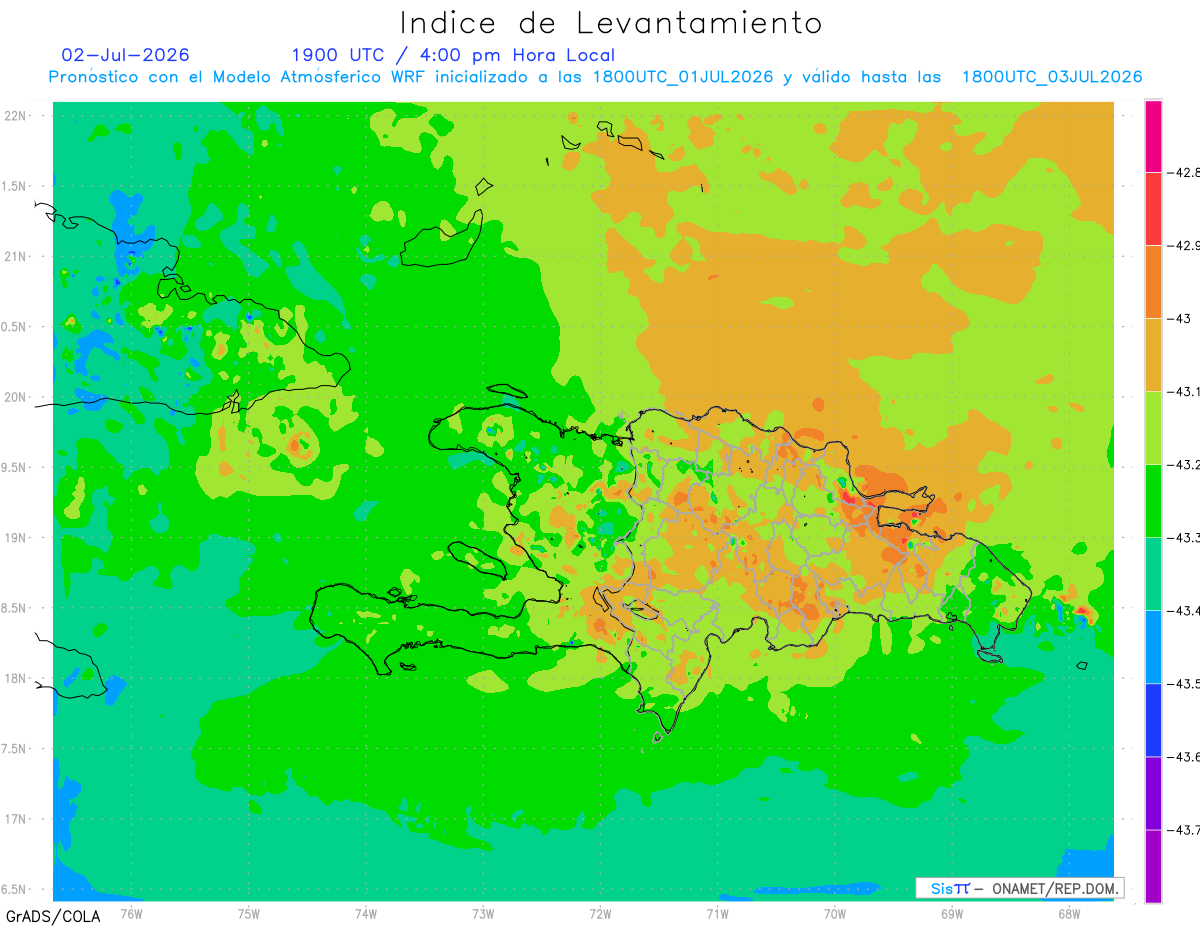Select the bright green swatch between -43.2 and -43.3

(1153, 500)
